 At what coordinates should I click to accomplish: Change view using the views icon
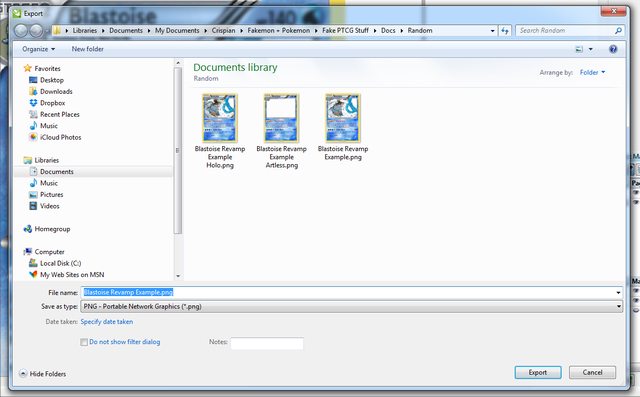point(579,49)
